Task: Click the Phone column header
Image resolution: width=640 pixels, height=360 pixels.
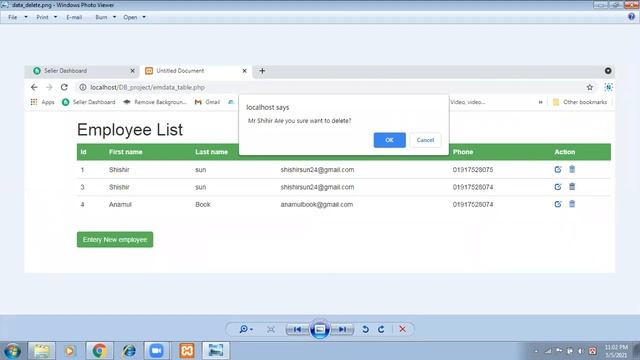Action: [463, 152]
